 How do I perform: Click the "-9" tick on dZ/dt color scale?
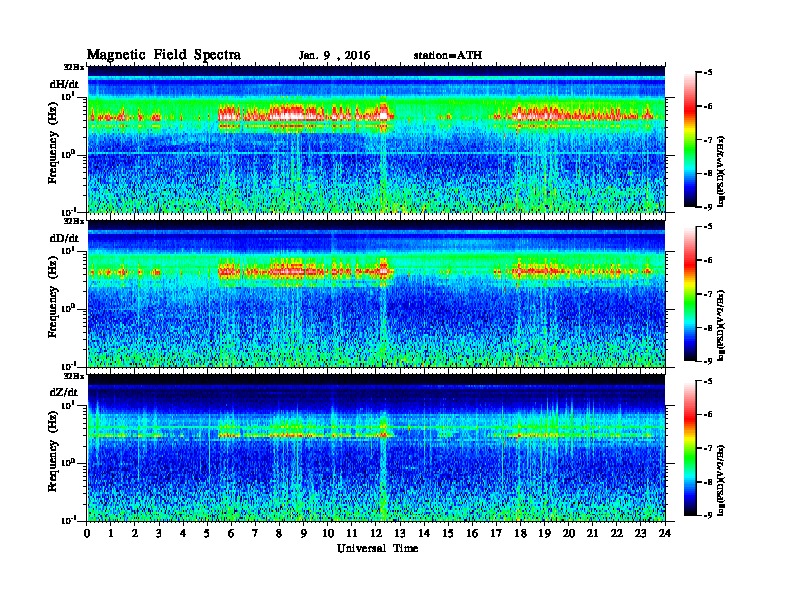tap(708, 516)
